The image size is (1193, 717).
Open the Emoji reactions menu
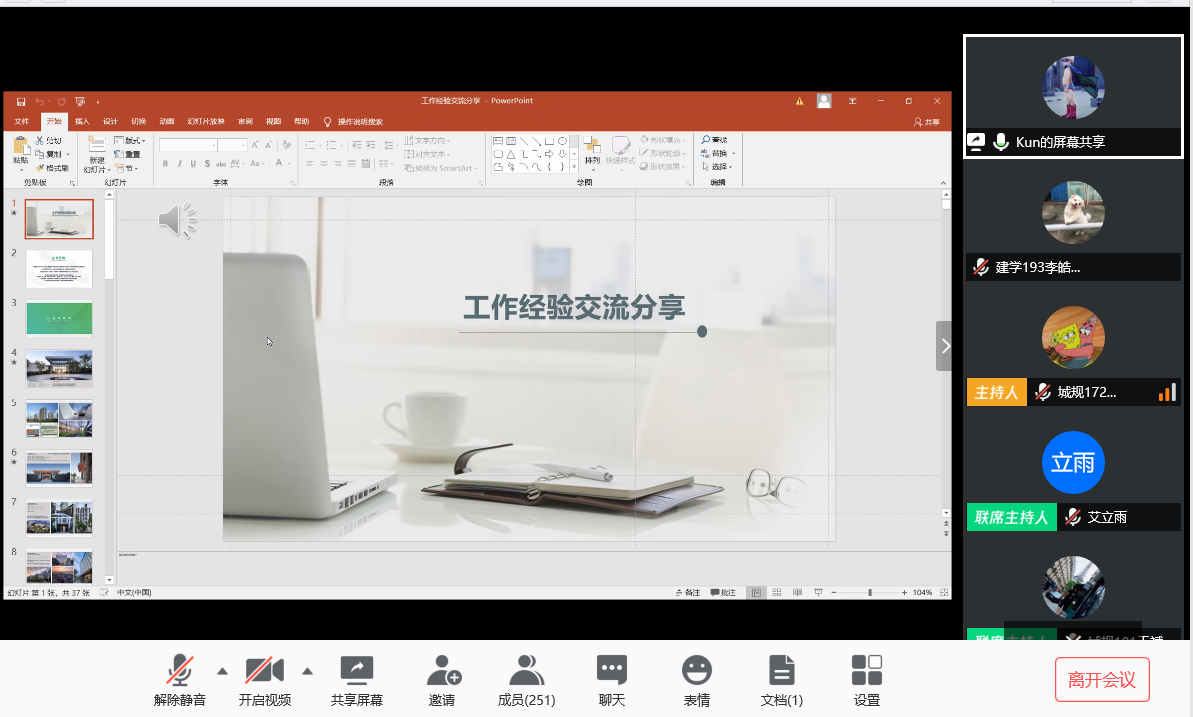tap(696, 680)
